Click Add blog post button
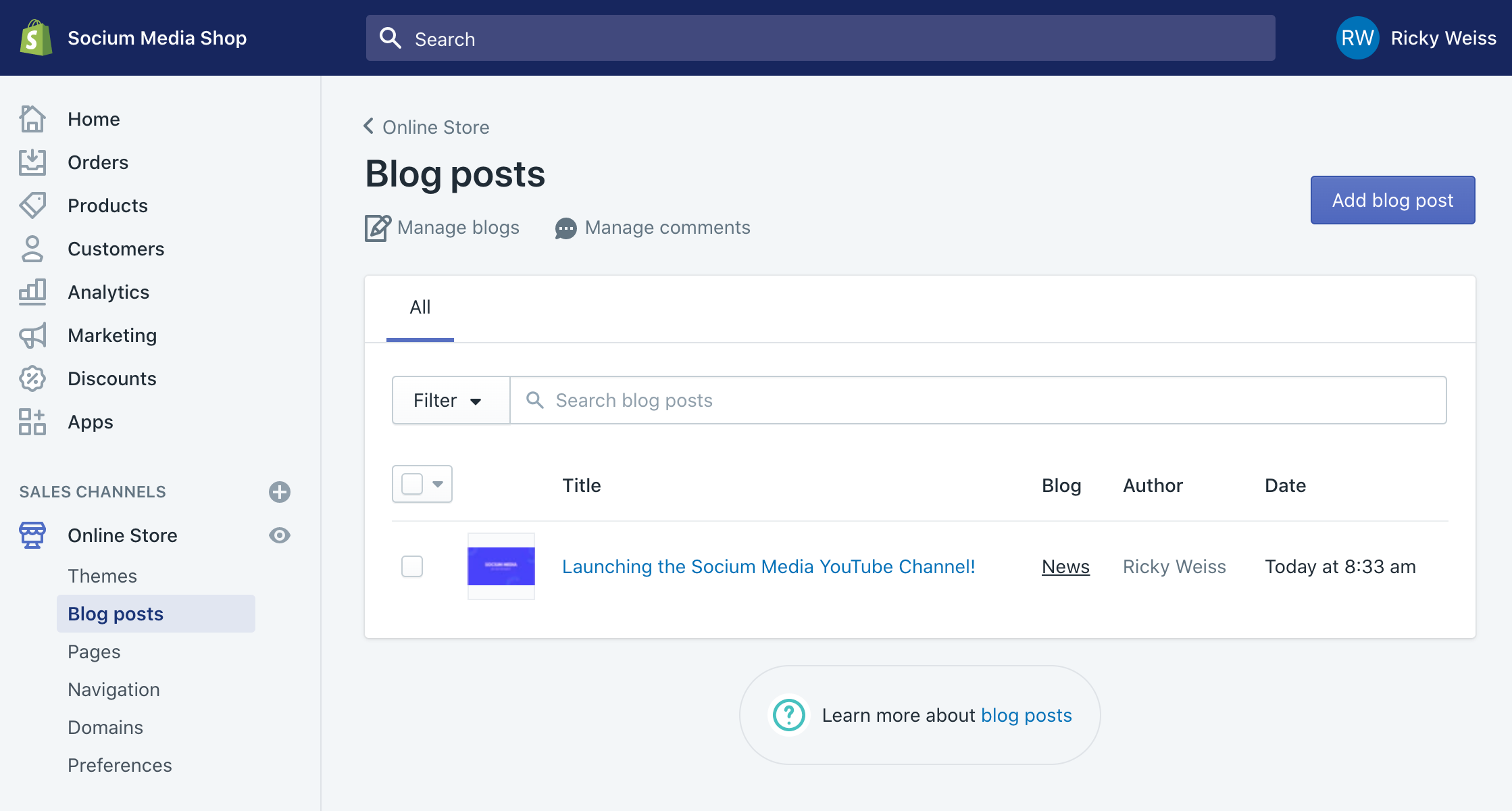Viewport: 1512px width, 811px height. [1392, 200]
